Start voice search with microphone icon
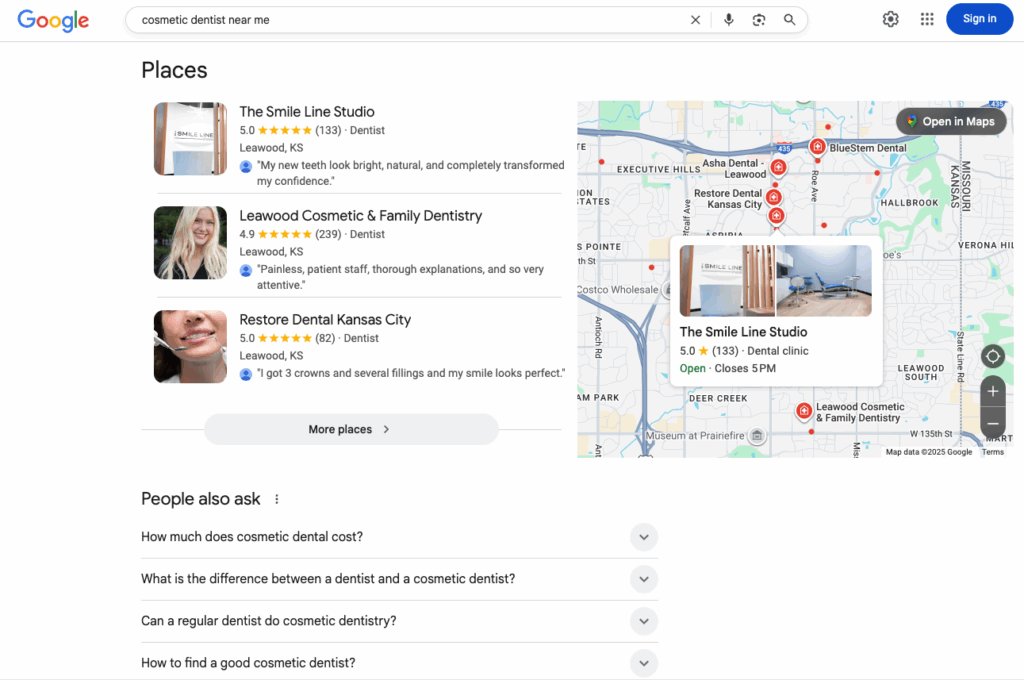Image resolution: width=1024 pixels, height=680 pixels. pos(728,20)
